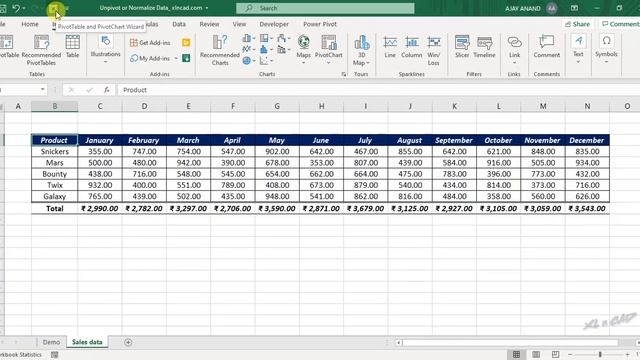Open My Add-ins list
Image resolution: width=640 pixels, height=360 pixels.
153,58
